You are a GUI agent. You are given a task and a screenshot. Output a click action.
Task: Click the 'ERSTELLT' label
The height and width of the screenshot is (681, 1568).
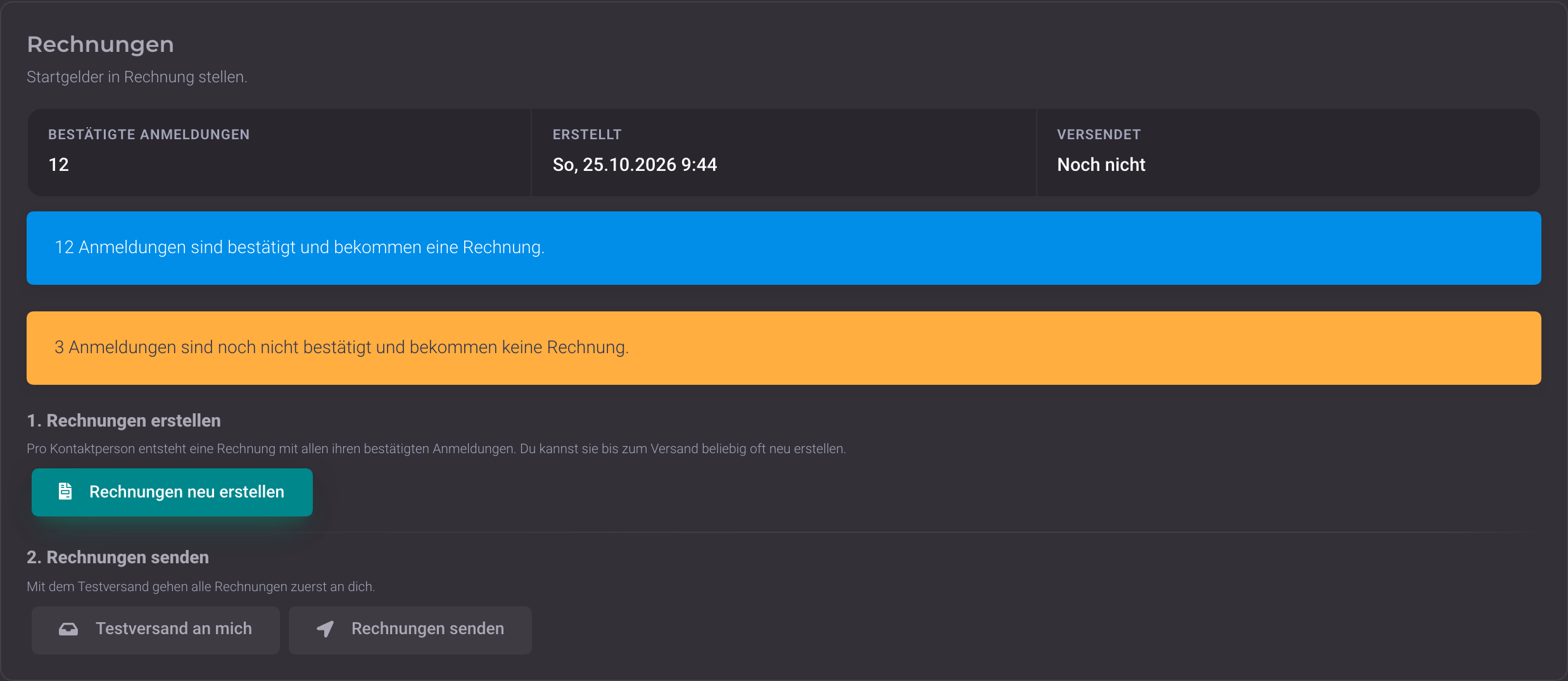(587, 134)
